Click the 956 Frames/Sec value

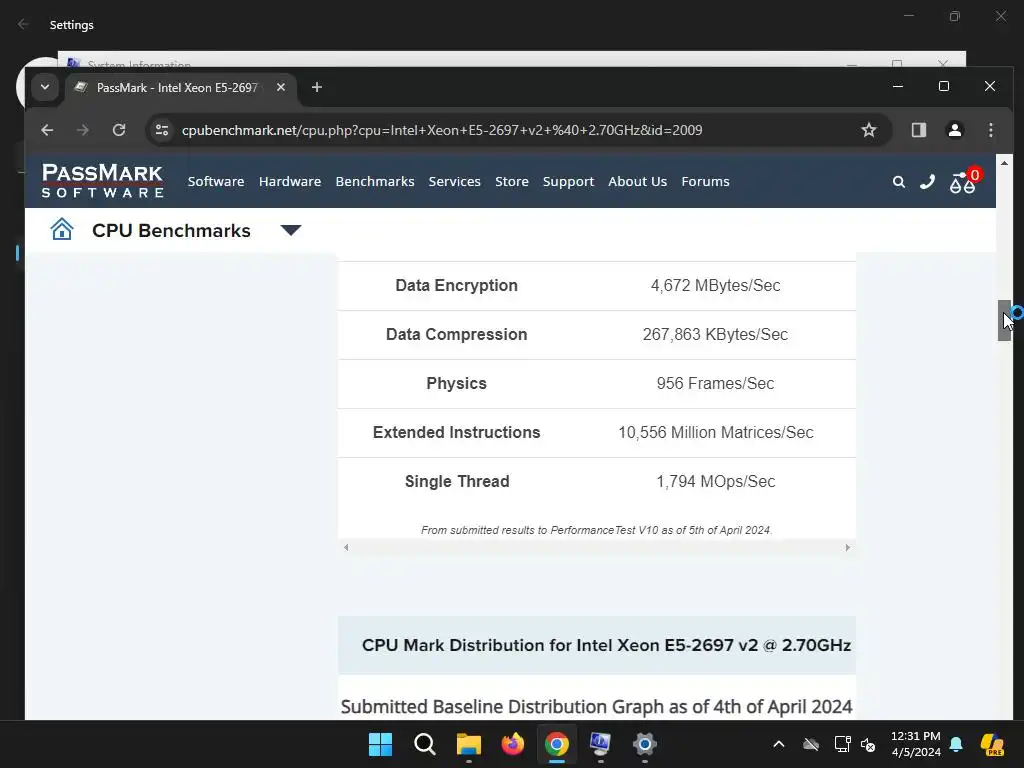point(715,383)
